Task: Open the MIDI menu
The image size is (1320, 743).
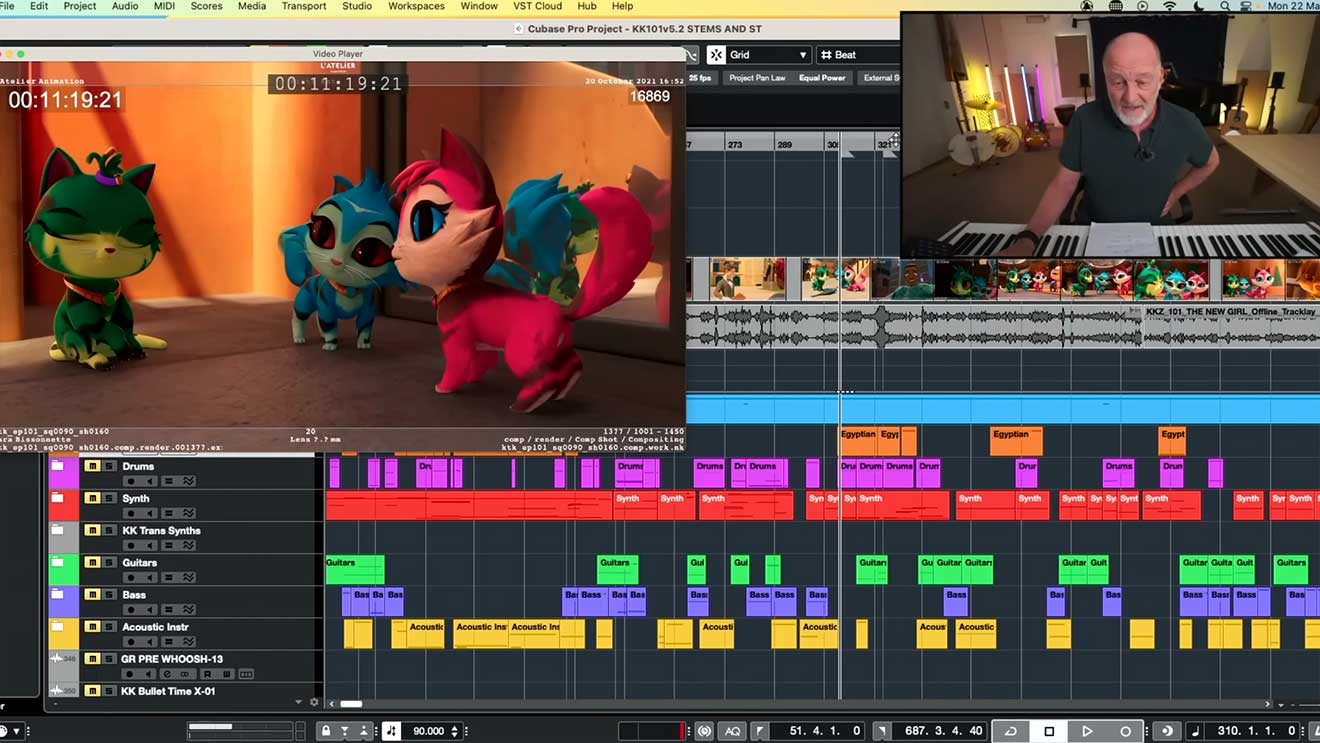Action: pyautogui.click(x=164, y=6)
